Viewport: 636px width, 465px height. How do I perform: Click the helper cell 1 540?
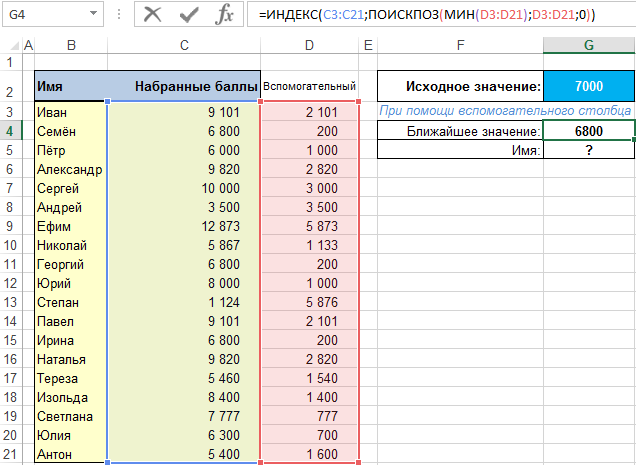(309, 378)
